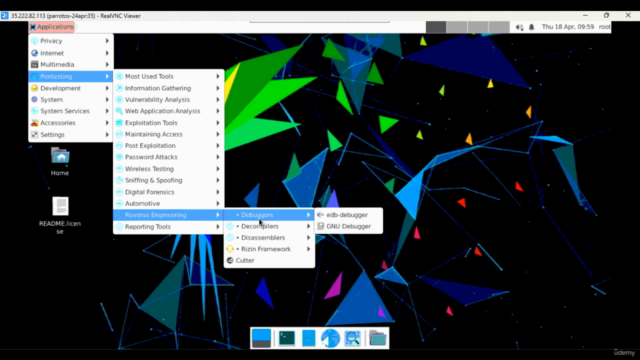Click the Accessories category icon

[35, 123]
